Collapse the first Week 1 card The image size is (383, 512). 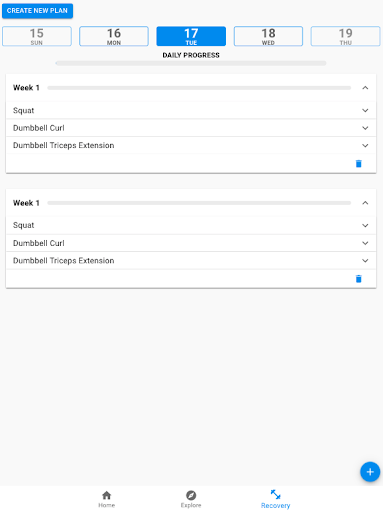pos(365,88)
